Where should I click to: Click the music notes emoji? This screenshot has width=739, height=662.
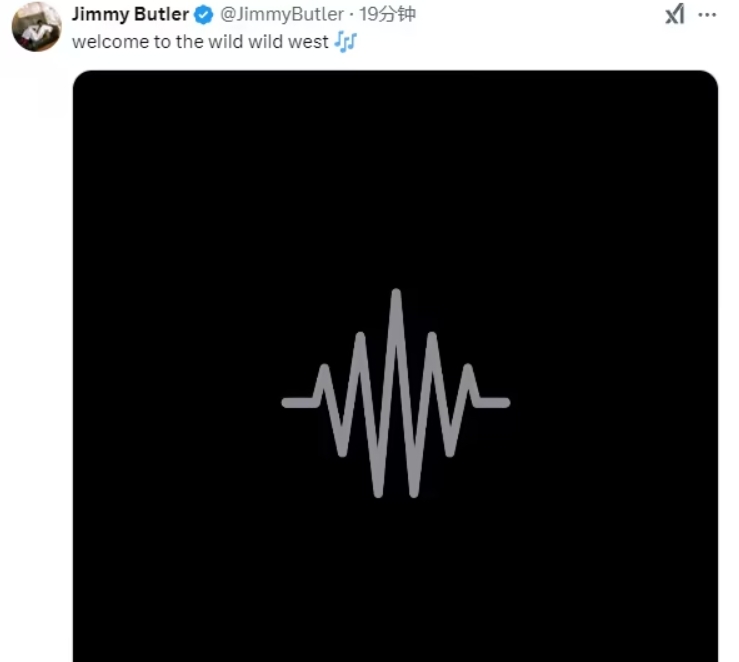click(345, 43)
